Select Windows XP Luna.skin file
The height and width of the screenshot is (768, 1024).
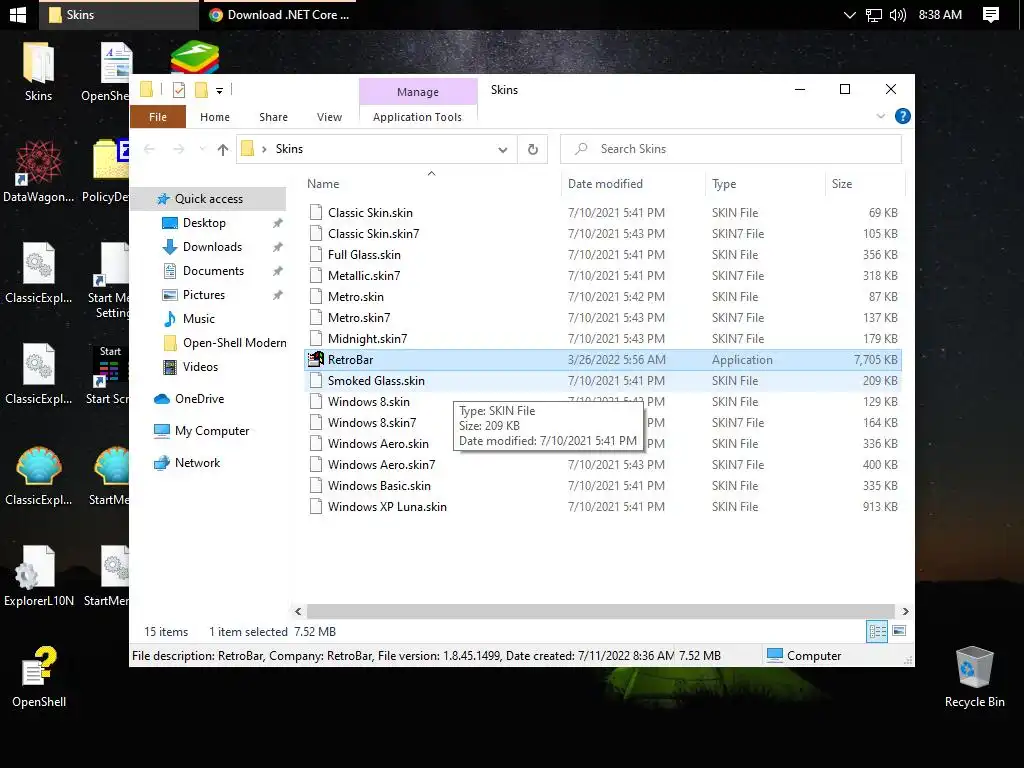[x=601, y=507]
